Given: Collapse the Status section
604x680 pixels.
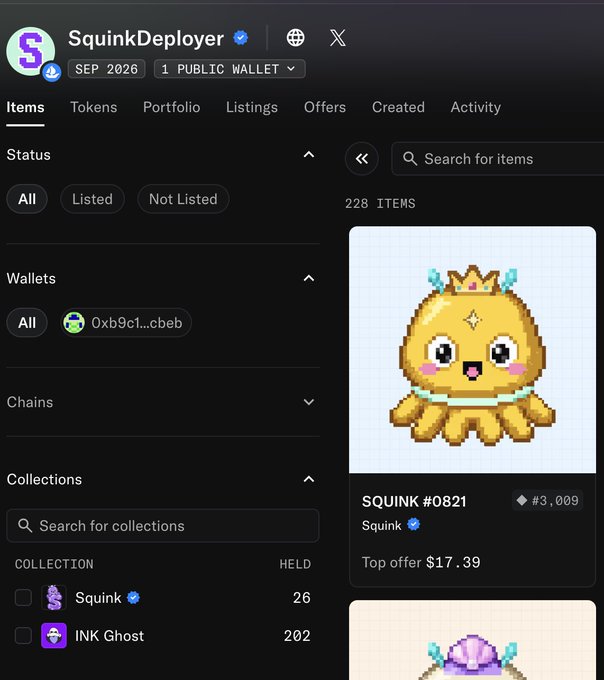Looking at the screenshot, I should click(309, 155).
